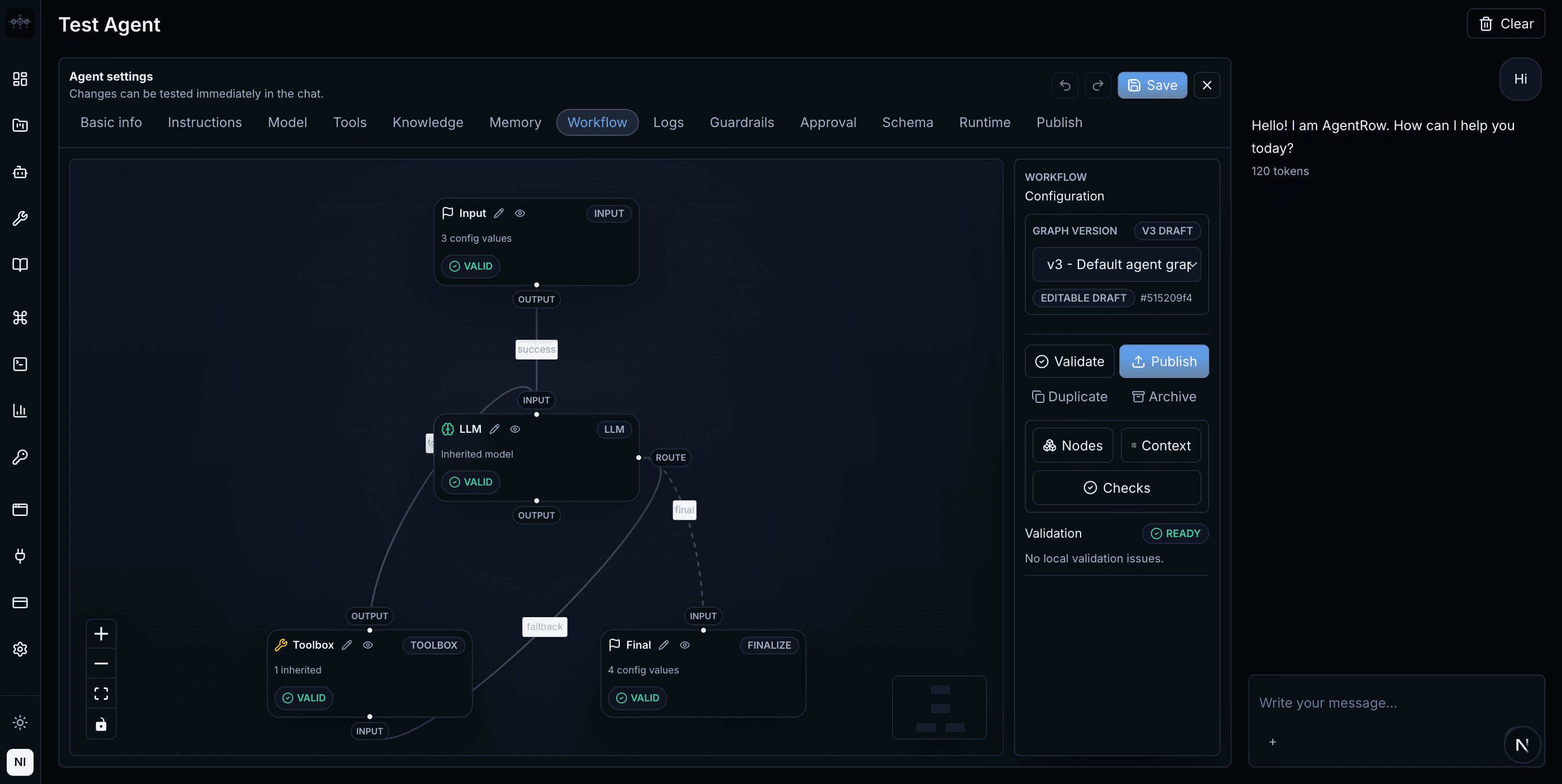Open the credit card billing icon in sidebar

pos(20,603)
